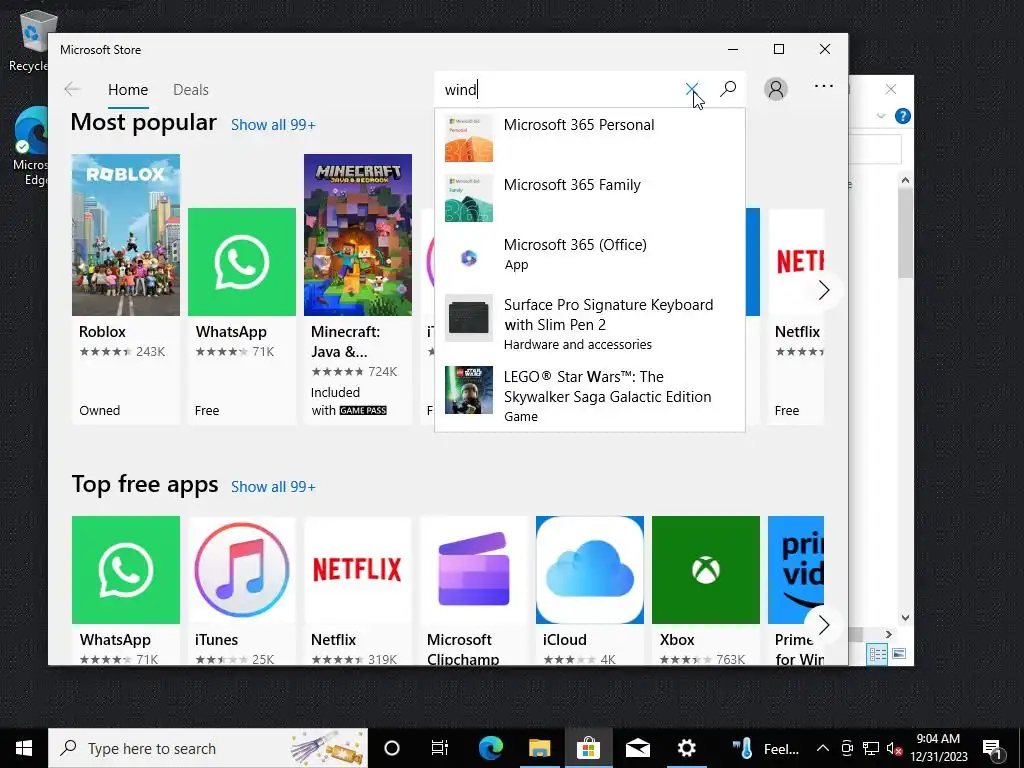
Task: Open iCloud app icon
Action: point(590,569)
